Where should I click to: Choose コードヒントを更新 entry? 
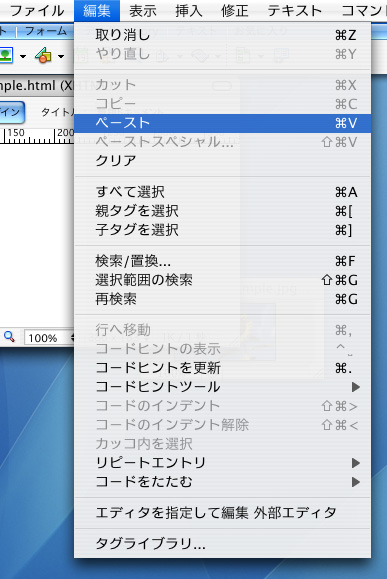coord(222,368)
